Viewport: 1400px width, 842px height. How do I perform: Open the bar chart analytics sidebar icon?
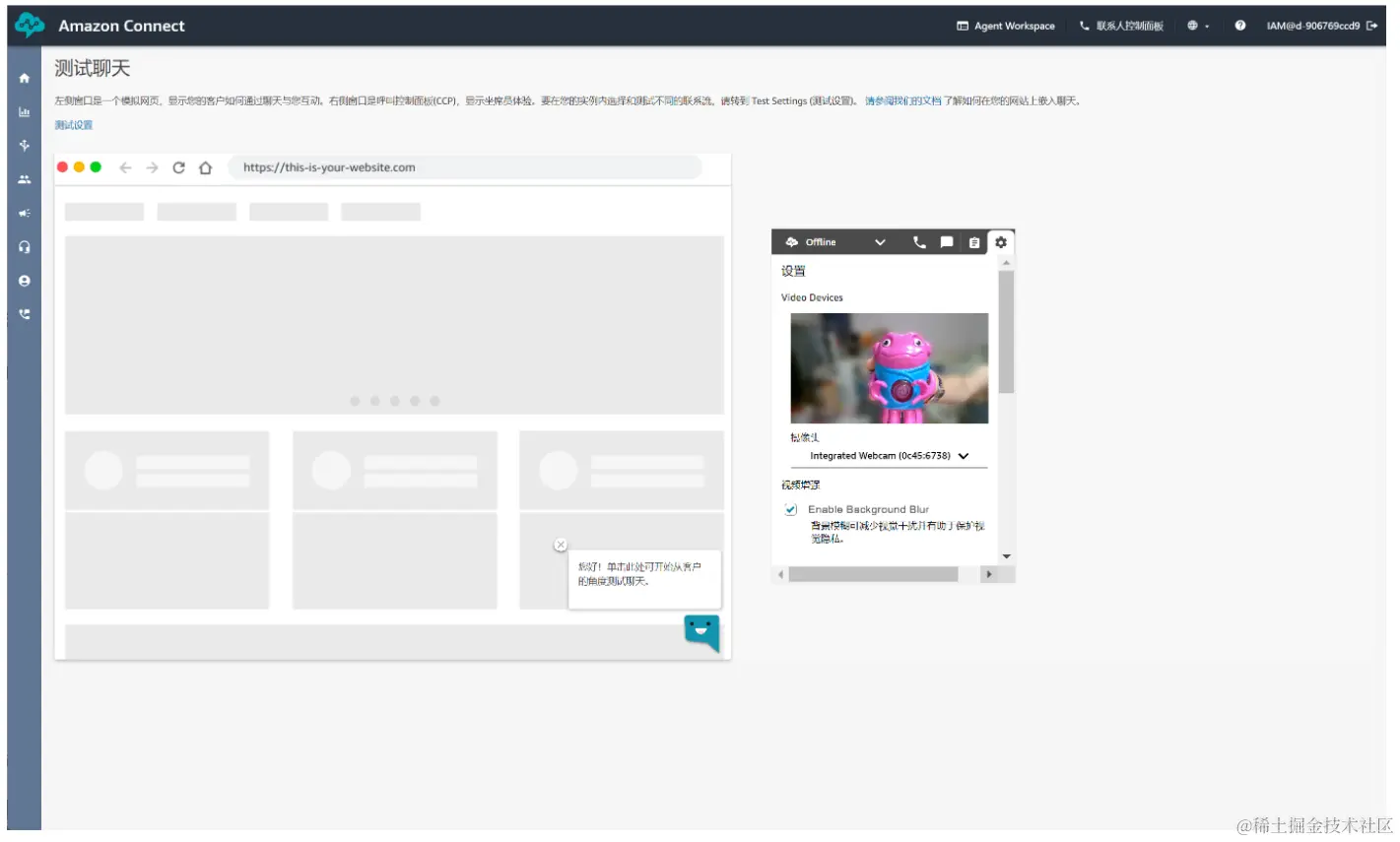coord(25,112)
